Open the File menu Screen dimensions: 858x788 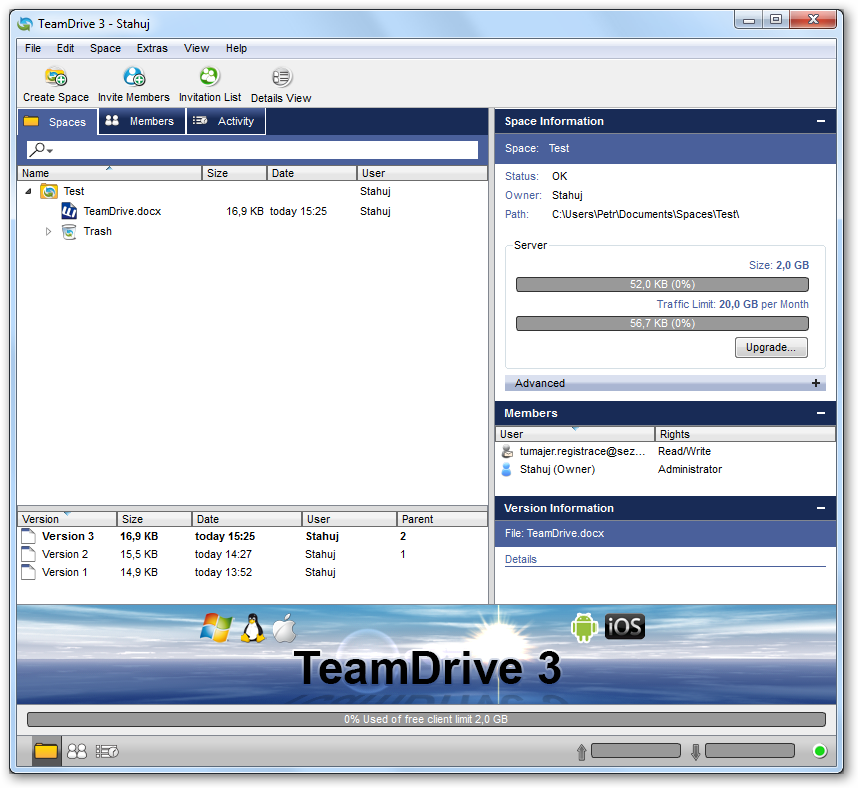coord(33,48)
